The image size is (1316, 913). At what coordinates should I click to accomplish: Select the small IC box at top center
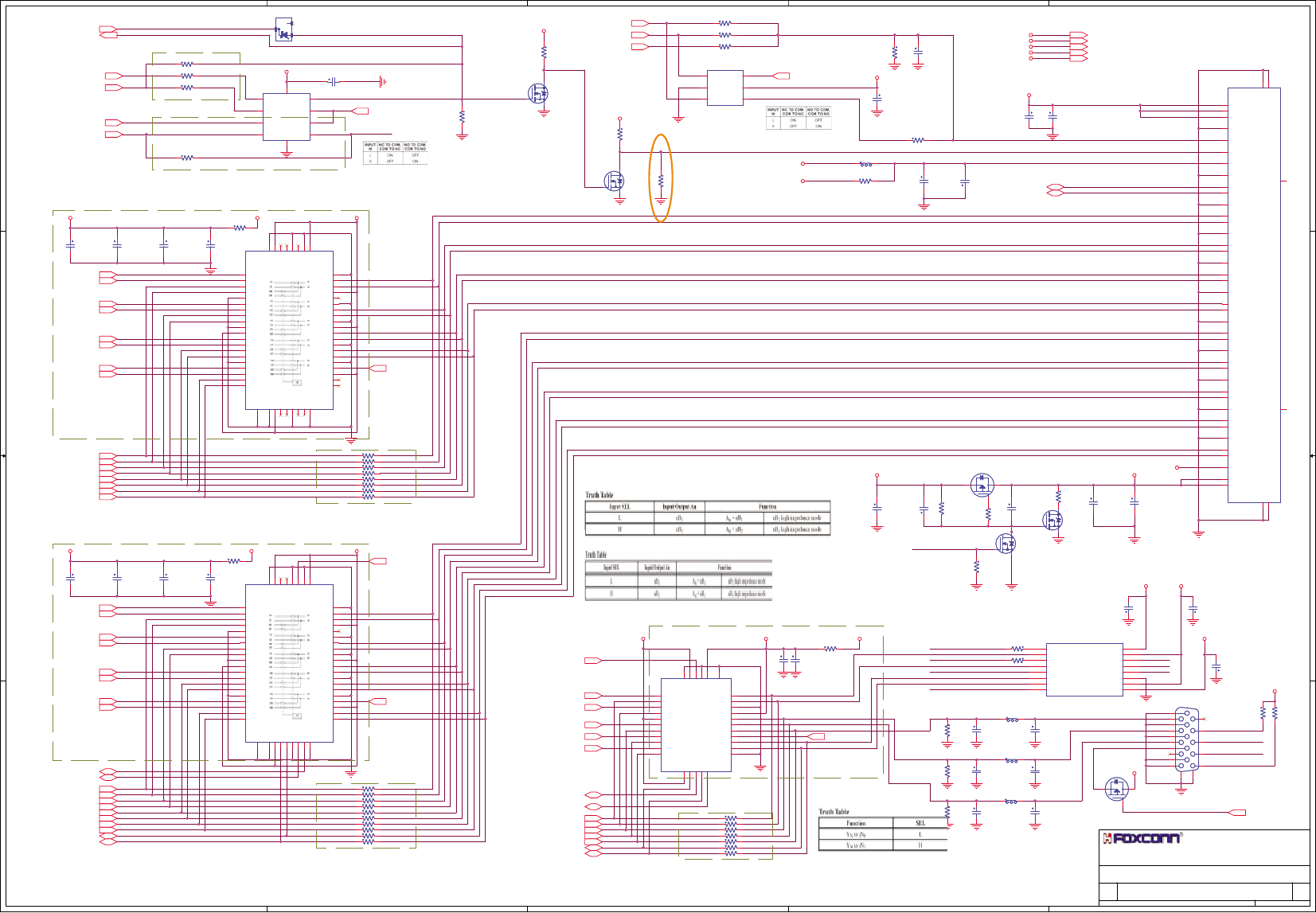[x=724, y=88]
